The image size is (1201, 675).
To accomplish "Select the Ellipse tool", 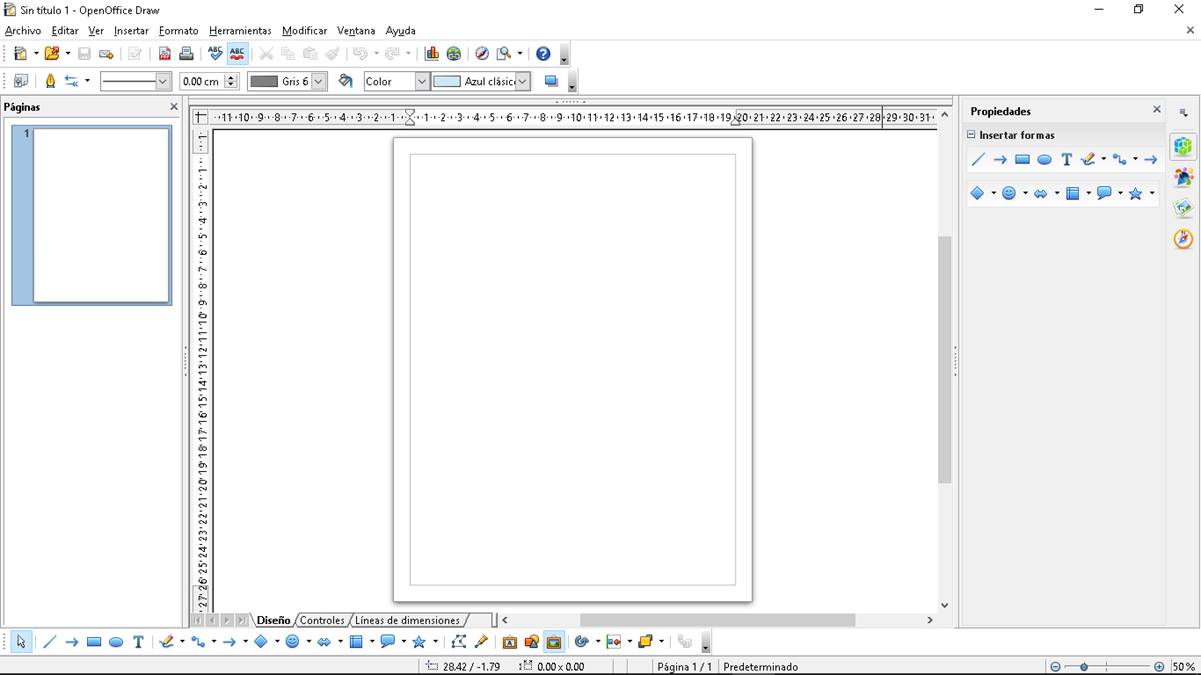I will (117, 642).
